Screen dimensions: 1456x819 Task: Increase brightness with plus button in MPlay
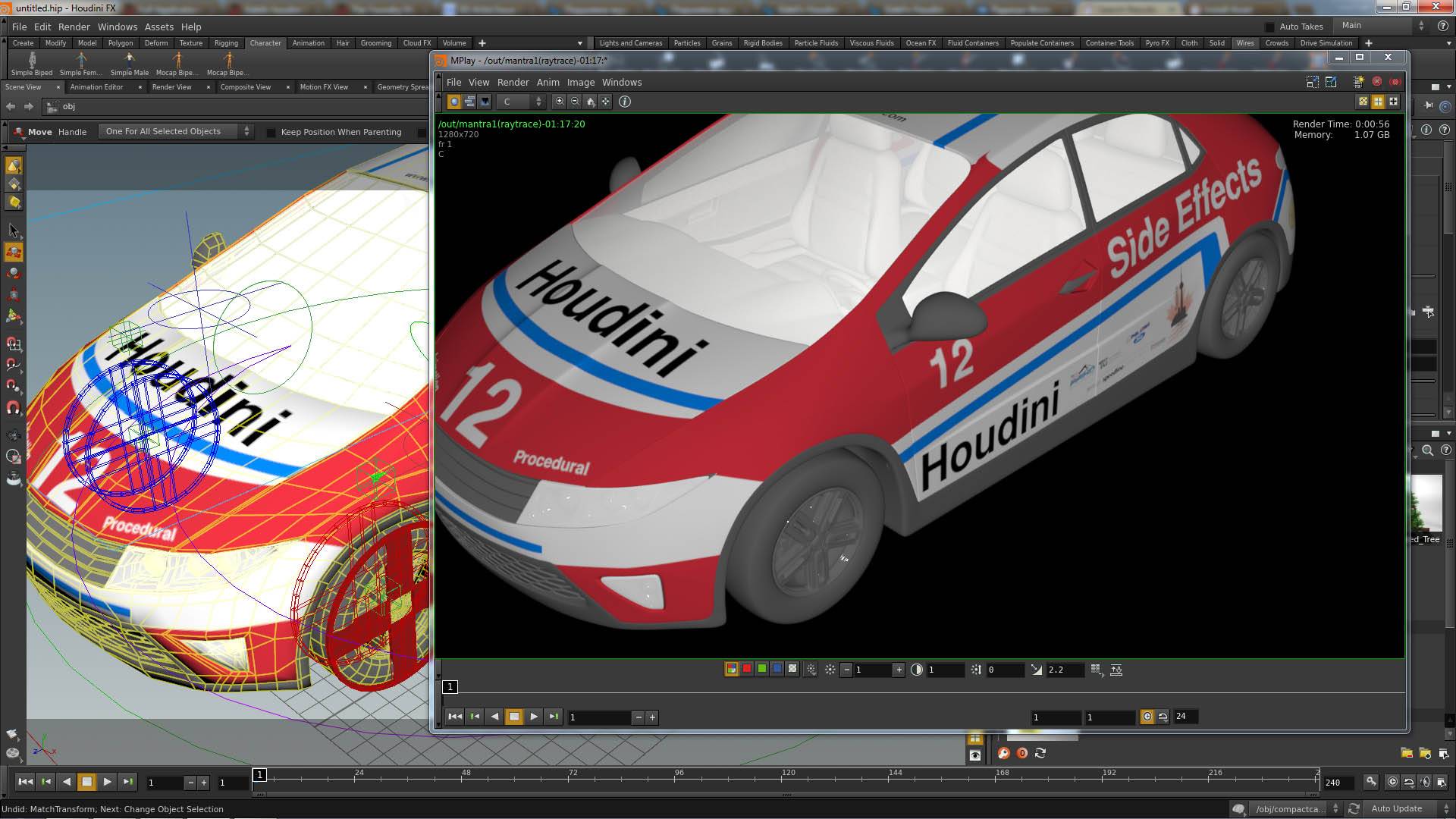coord(899,670)
